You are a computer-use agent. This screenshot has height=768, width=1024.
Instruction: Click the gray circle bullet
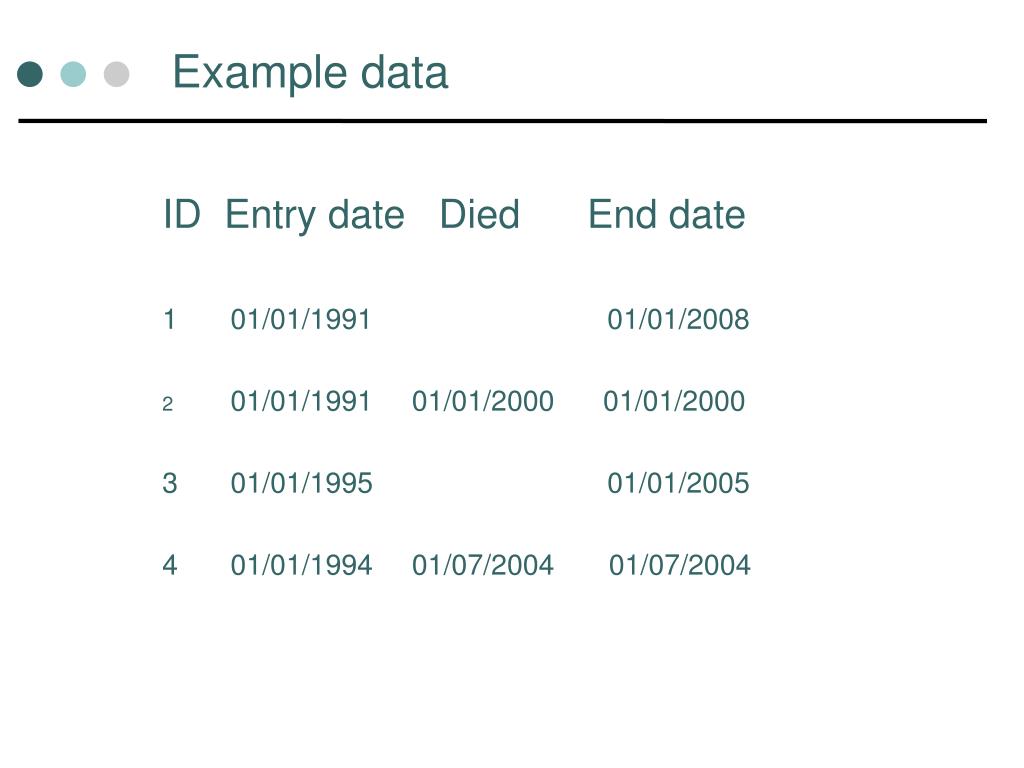[x=116, y=74]
